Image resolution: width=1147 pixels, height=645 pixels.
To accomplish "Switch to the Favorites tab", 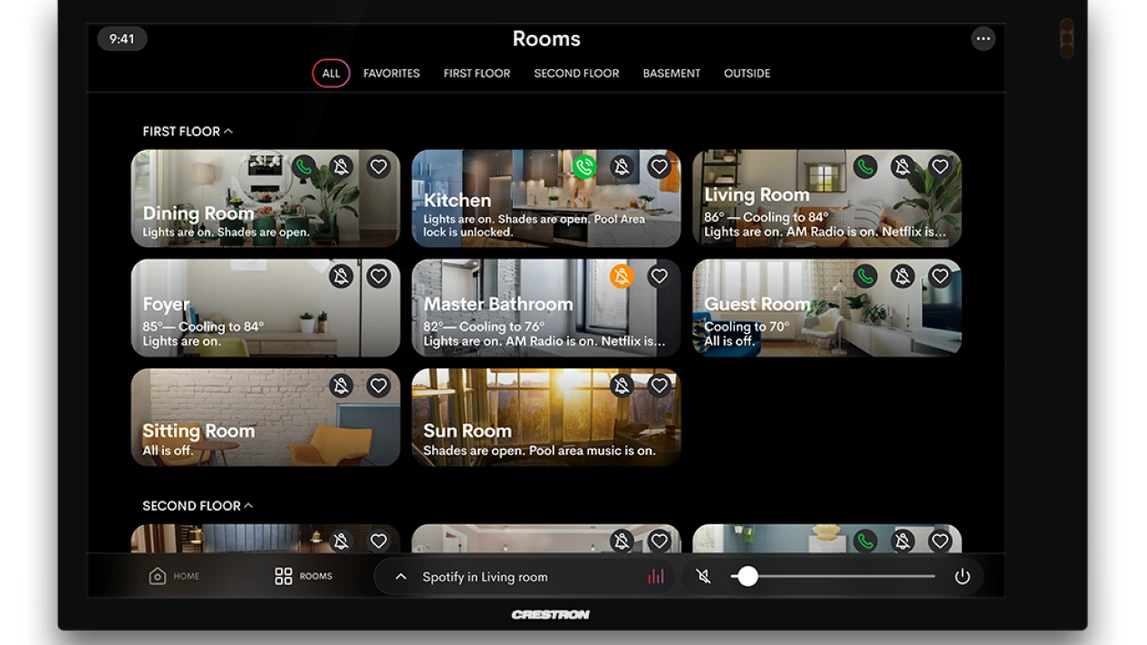I will [392, 72].
